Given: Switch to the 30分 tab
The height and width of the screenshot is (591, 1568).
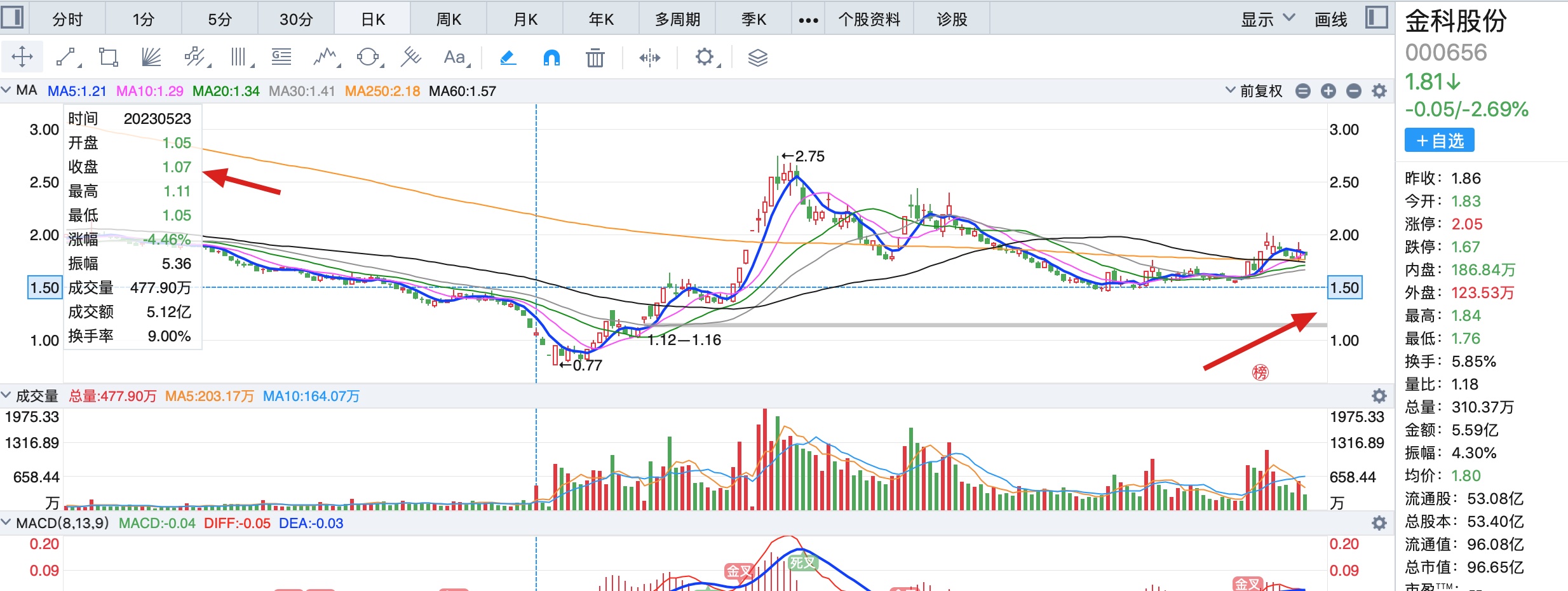Looking at the screenshot, I should click(x=296, y=20).
